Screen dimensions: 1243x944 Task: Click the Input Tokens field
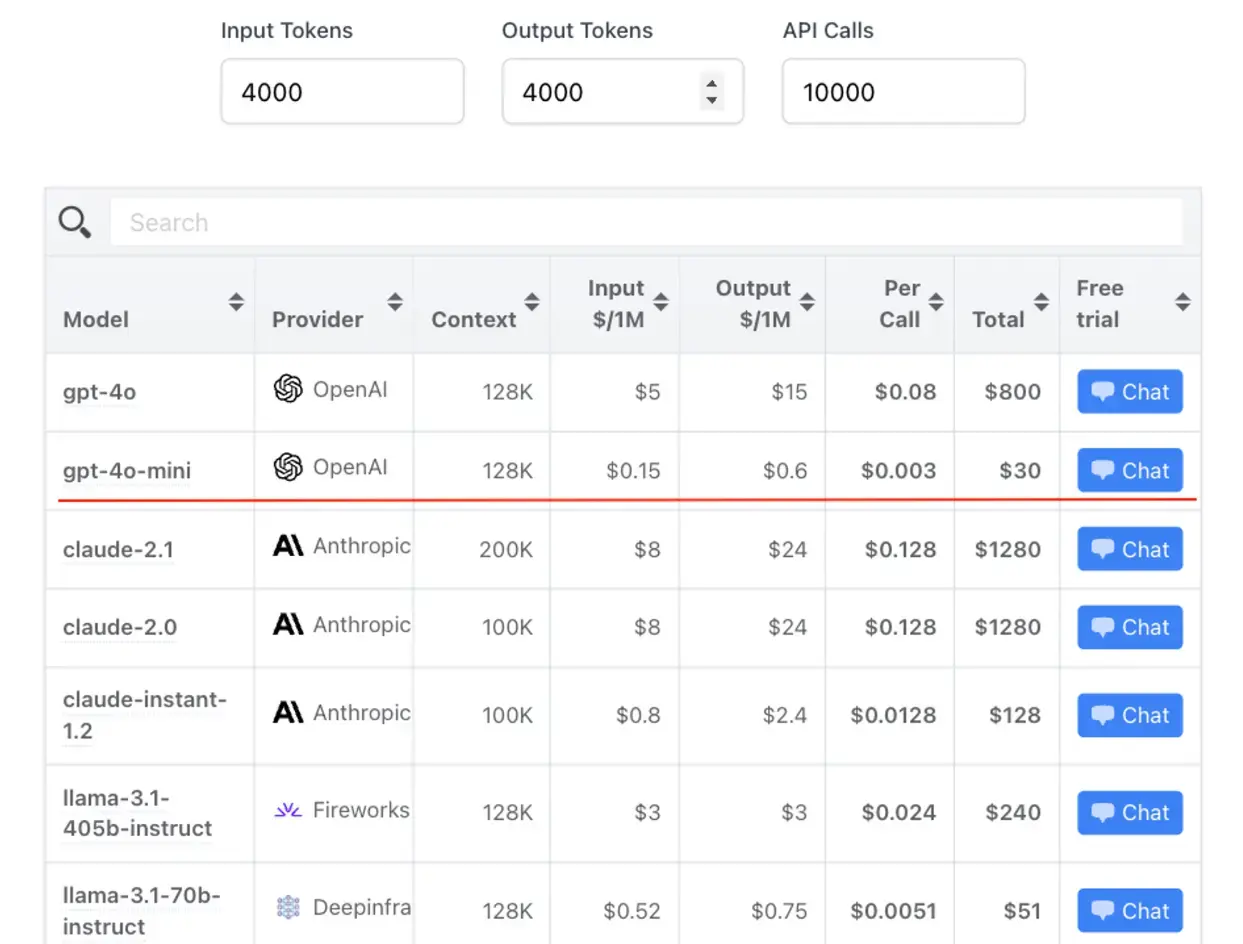342,92
